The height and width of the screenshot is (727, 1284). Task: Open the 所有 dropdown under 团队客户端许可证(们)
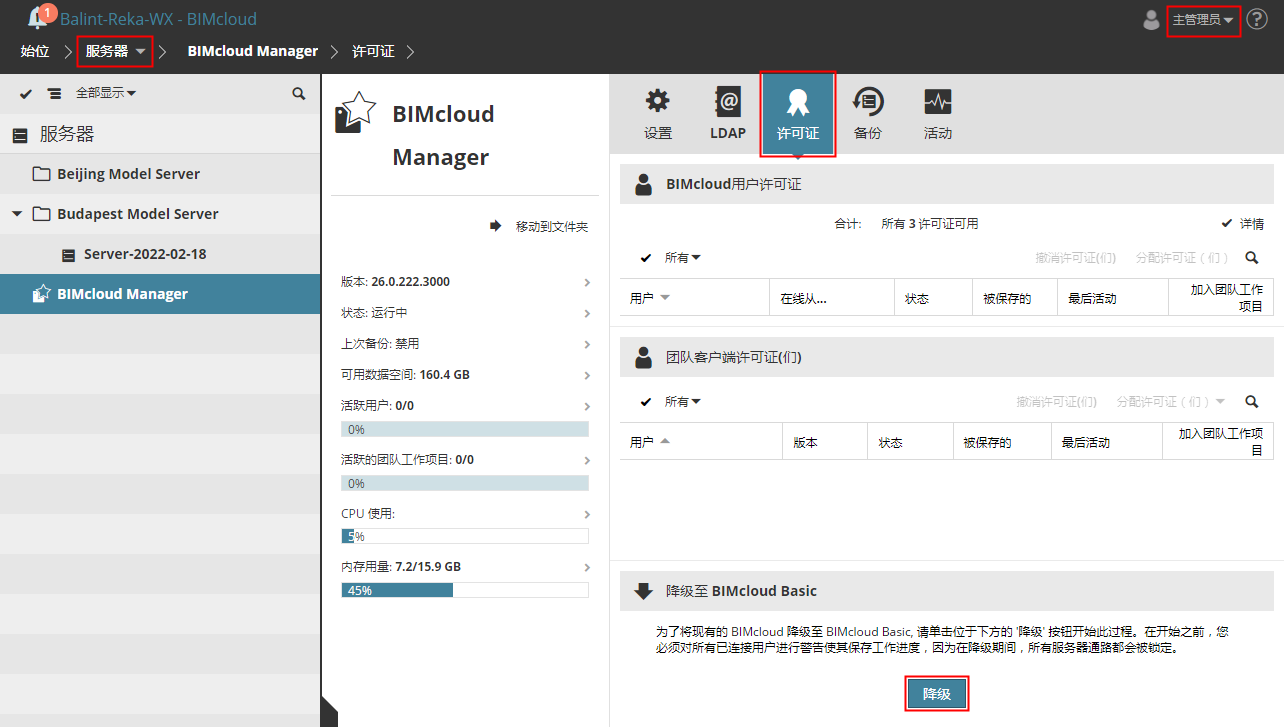683,402
